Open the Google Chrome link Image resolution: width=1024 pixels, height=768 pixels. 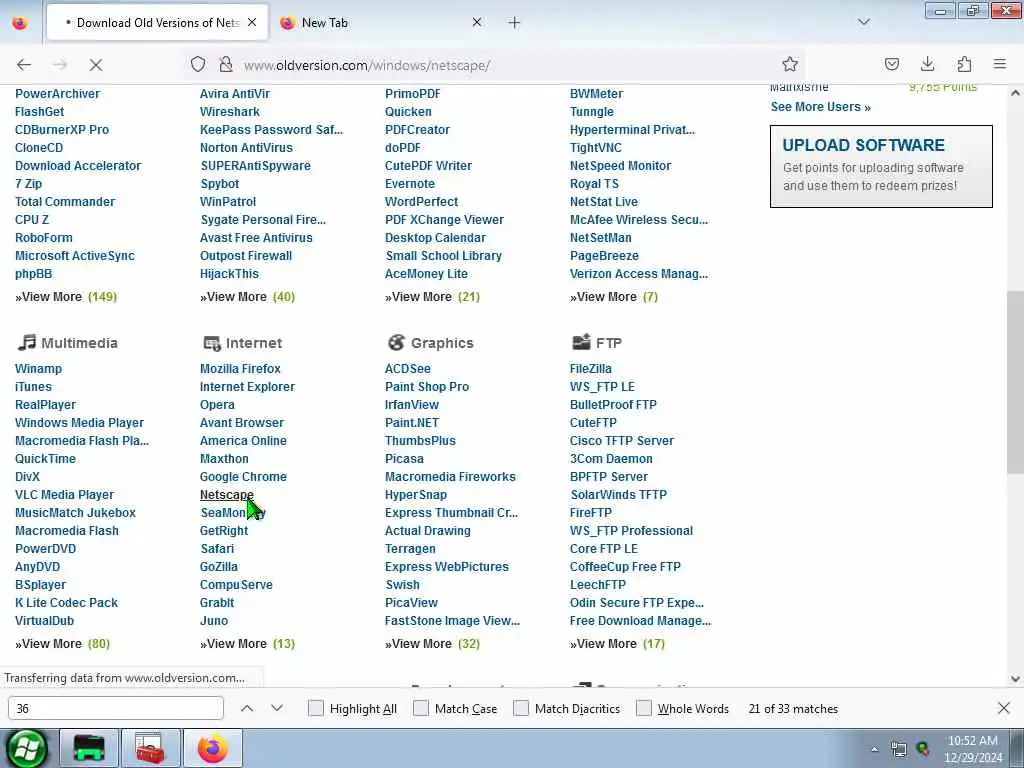(x=243, y=477)
